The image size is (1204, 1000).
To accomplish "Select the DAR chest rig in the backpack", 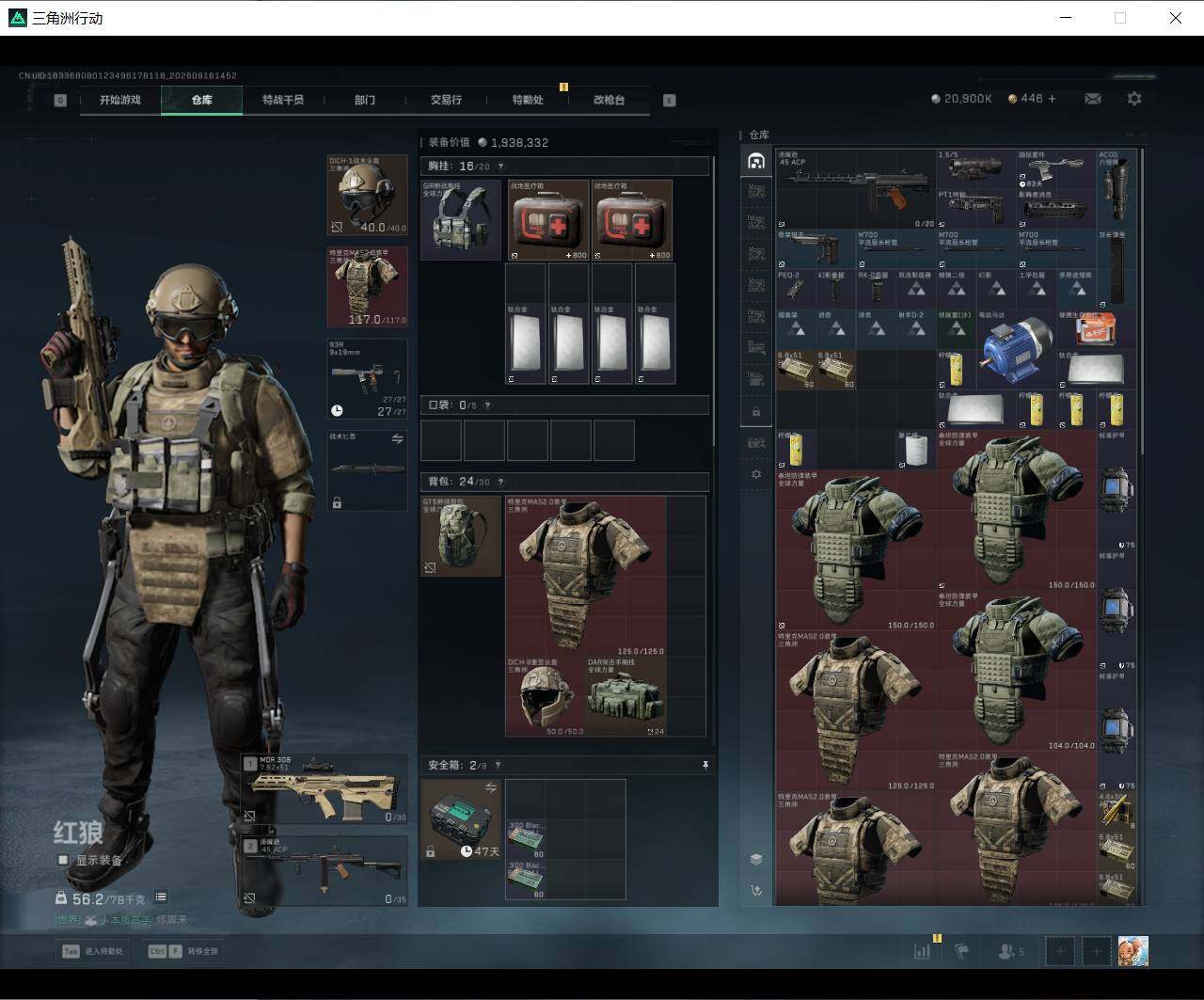I will coord(626,696).
